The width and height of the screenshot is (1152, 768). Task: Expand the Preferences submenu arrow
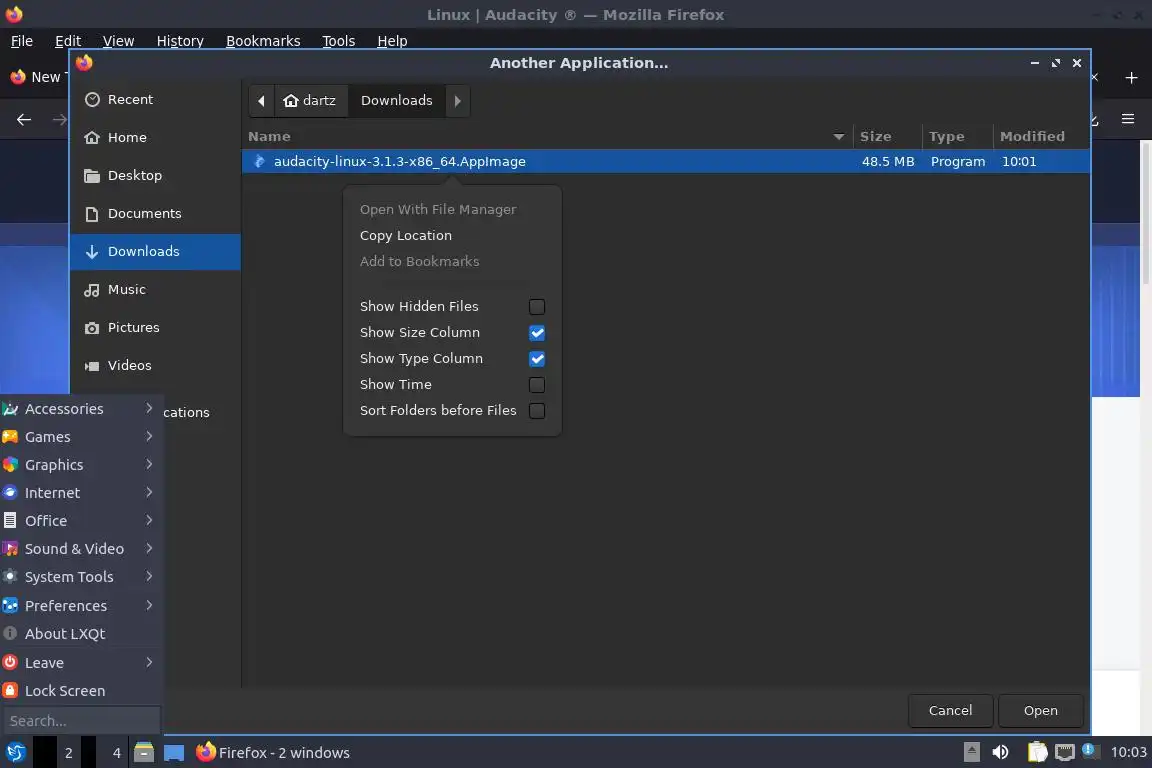point(149,605)
